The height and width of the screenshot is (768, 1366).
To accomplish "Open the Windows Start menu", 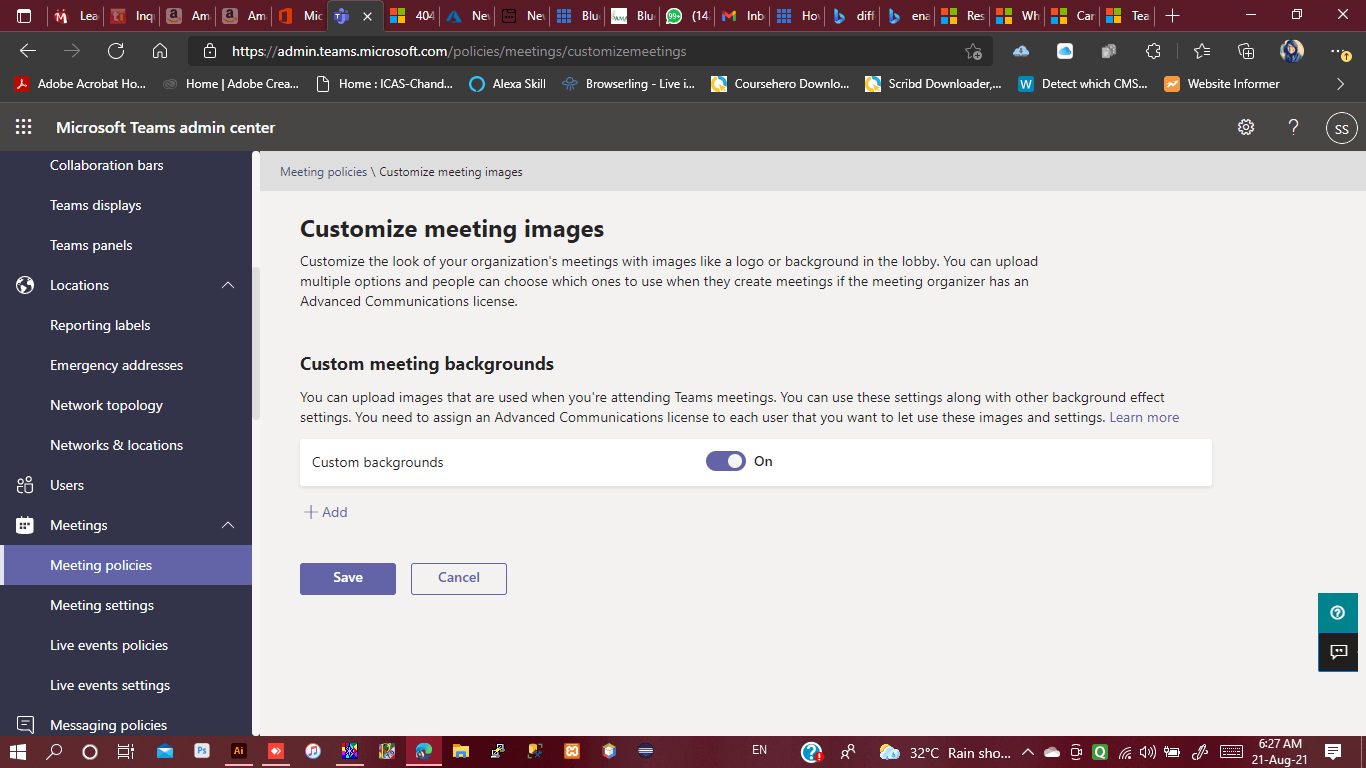I will point(18,751).
